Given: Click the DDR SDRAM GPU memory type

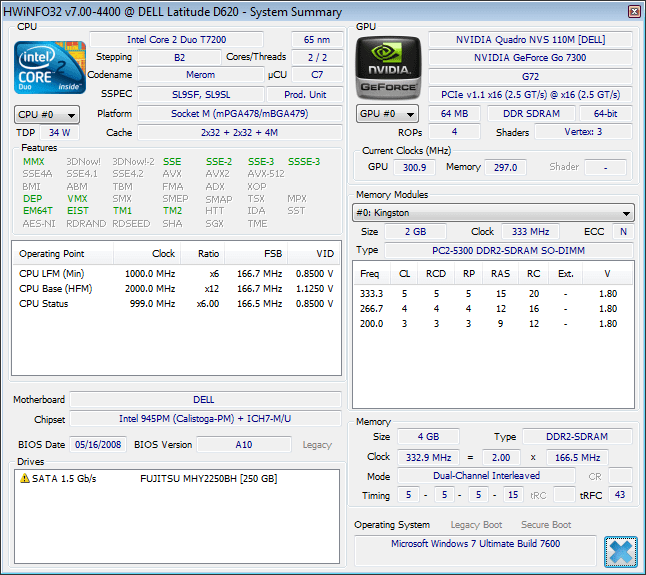Looking at the screenshot, I should (x=531, y=114).
